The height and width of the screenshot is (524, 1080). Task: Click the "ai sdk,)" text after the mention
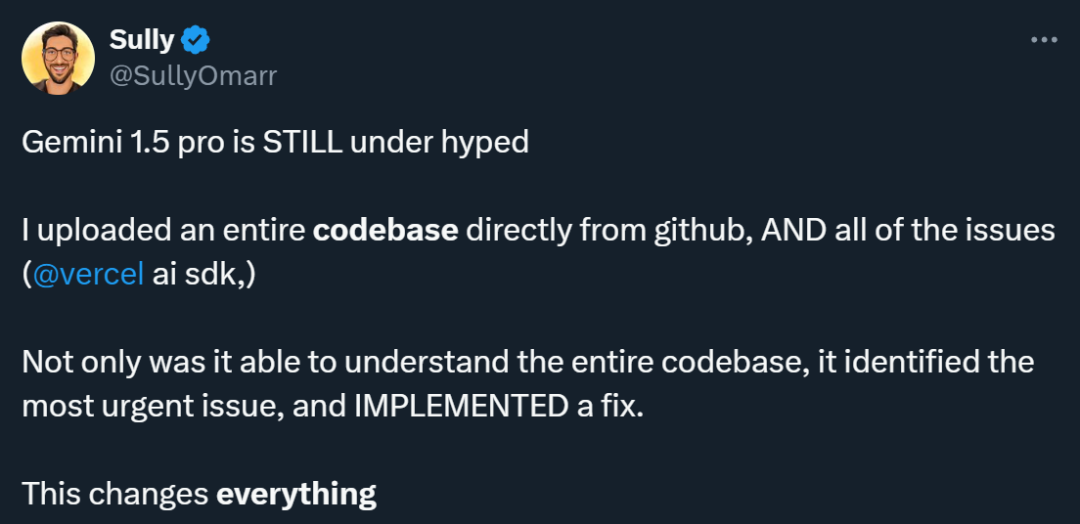coord(204,275)
